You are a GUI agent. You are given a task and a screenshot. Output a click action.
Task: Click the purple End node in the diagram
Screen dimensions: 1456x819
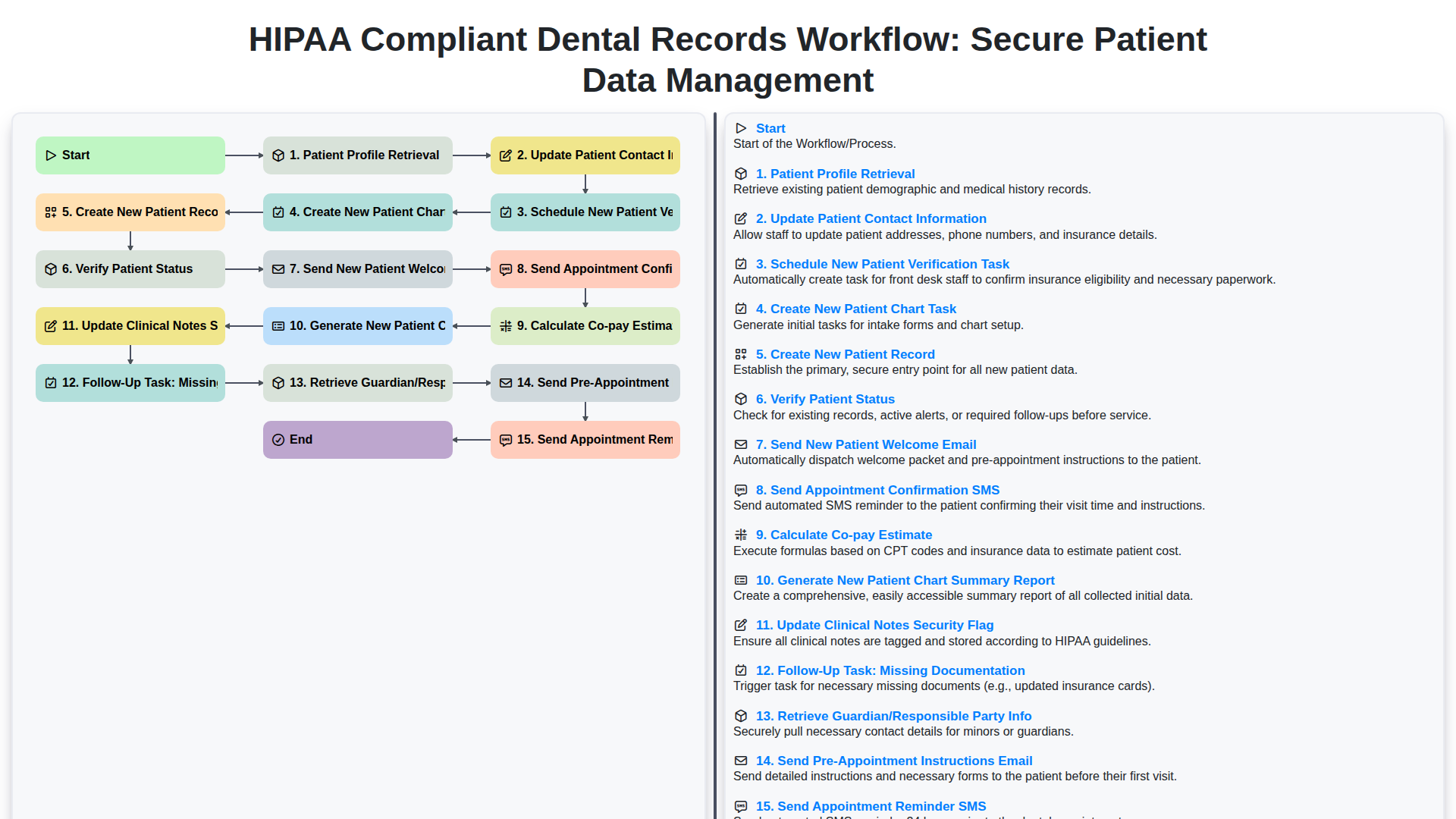coord(357,439)
